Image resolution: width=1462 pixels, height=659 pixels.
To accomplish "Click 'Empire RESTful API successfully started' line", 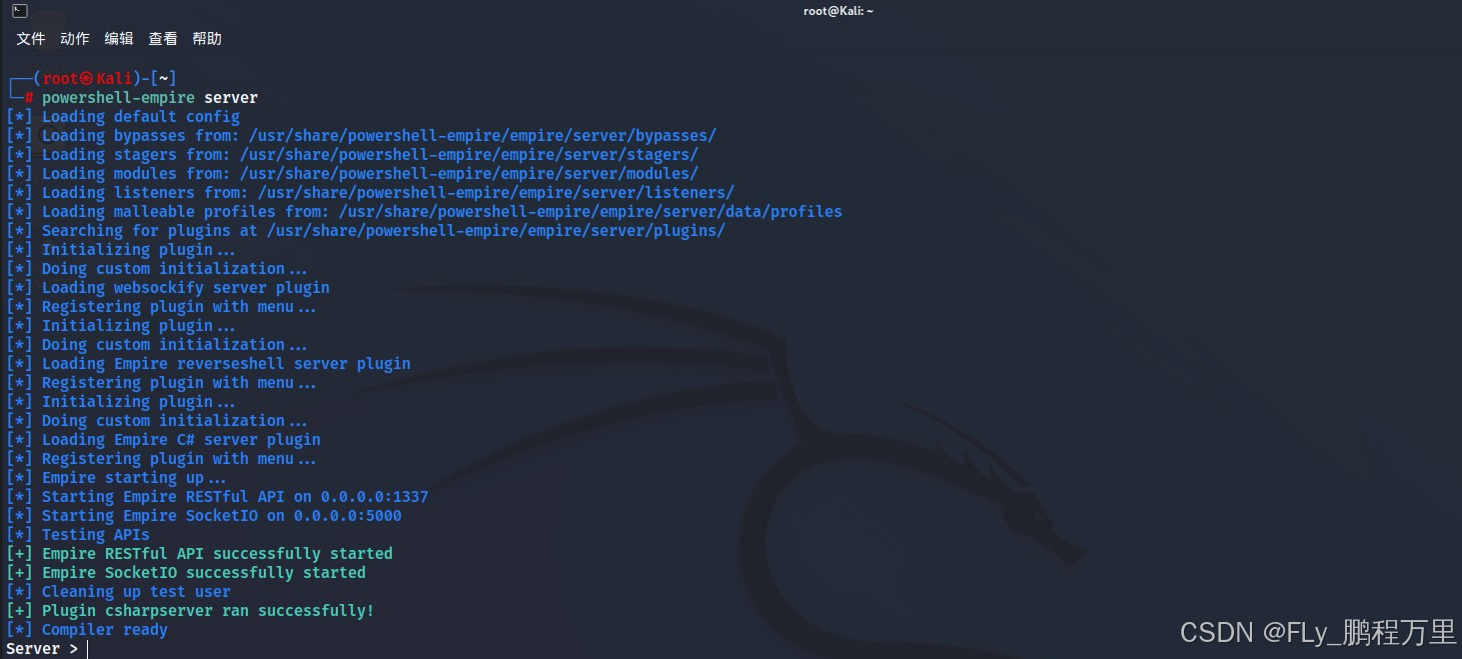I will click(x=200, y=554).
